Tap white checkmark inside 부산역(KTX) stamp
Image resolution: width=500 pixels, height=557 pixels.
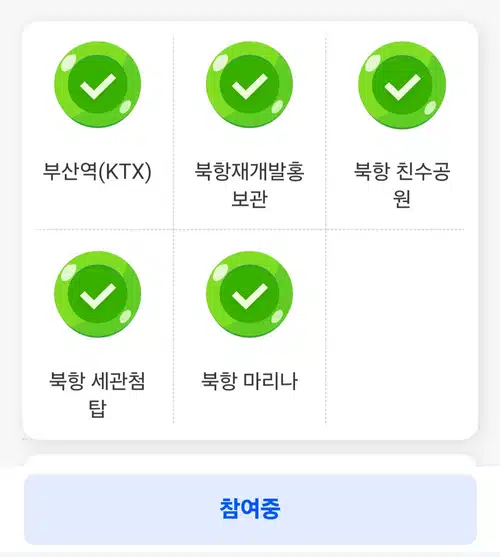click(x=98, y=86)
